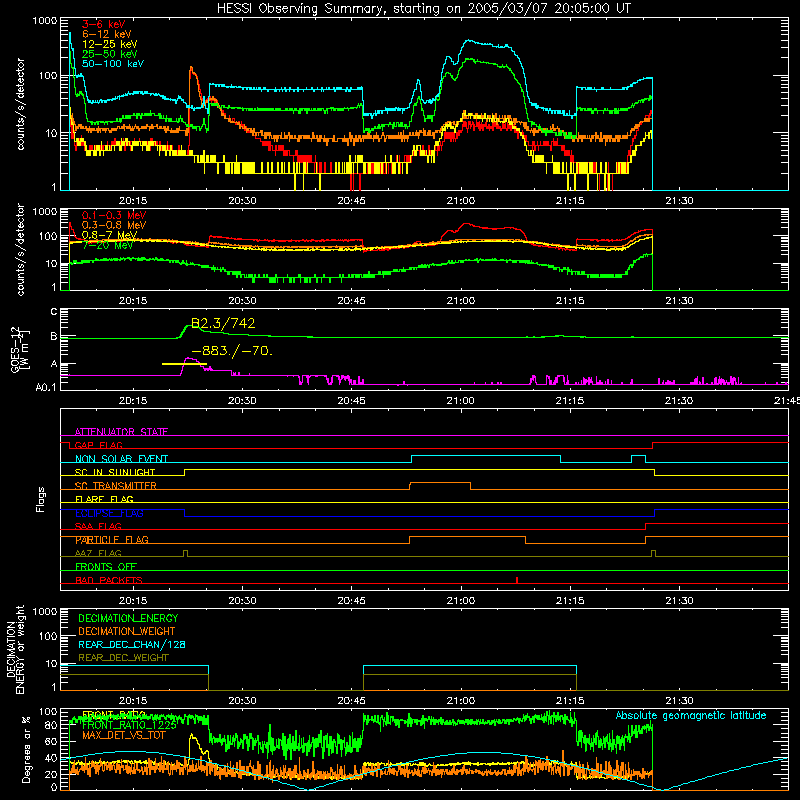Click the DECIMATION_WEIGHT legend label
The width and height of the screenshot is (800, 800).
(127, 631)
